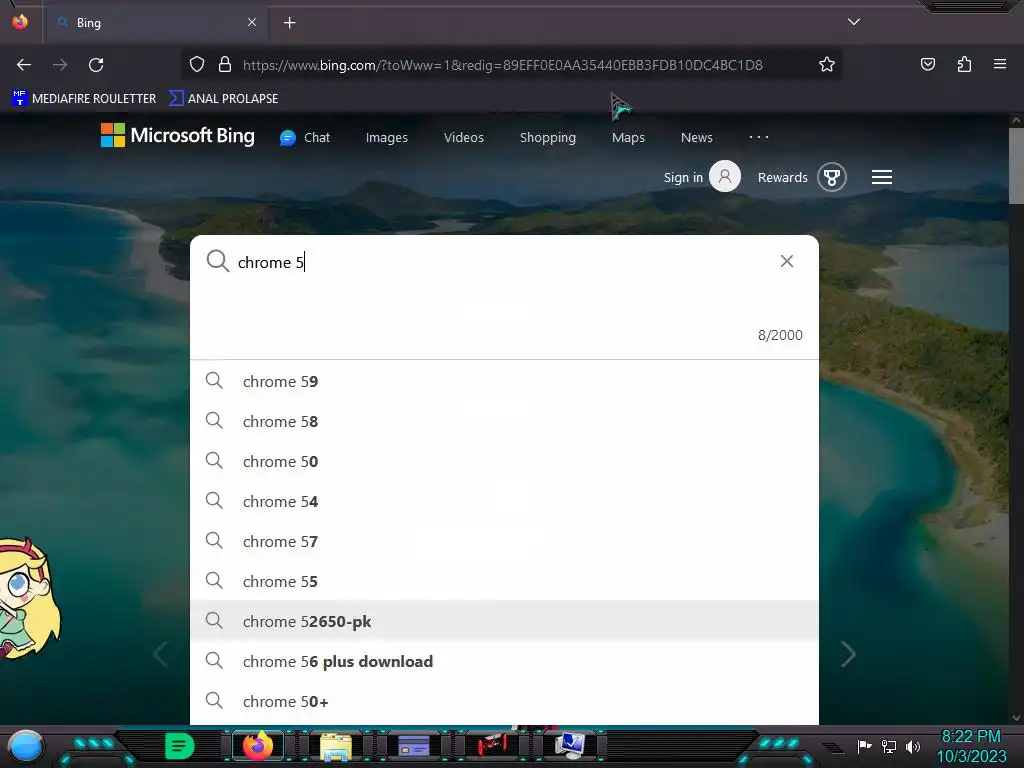This screenshot has width=1024, height=768.
Task: Open Firefox application menu
Action: pos(1000,65)
